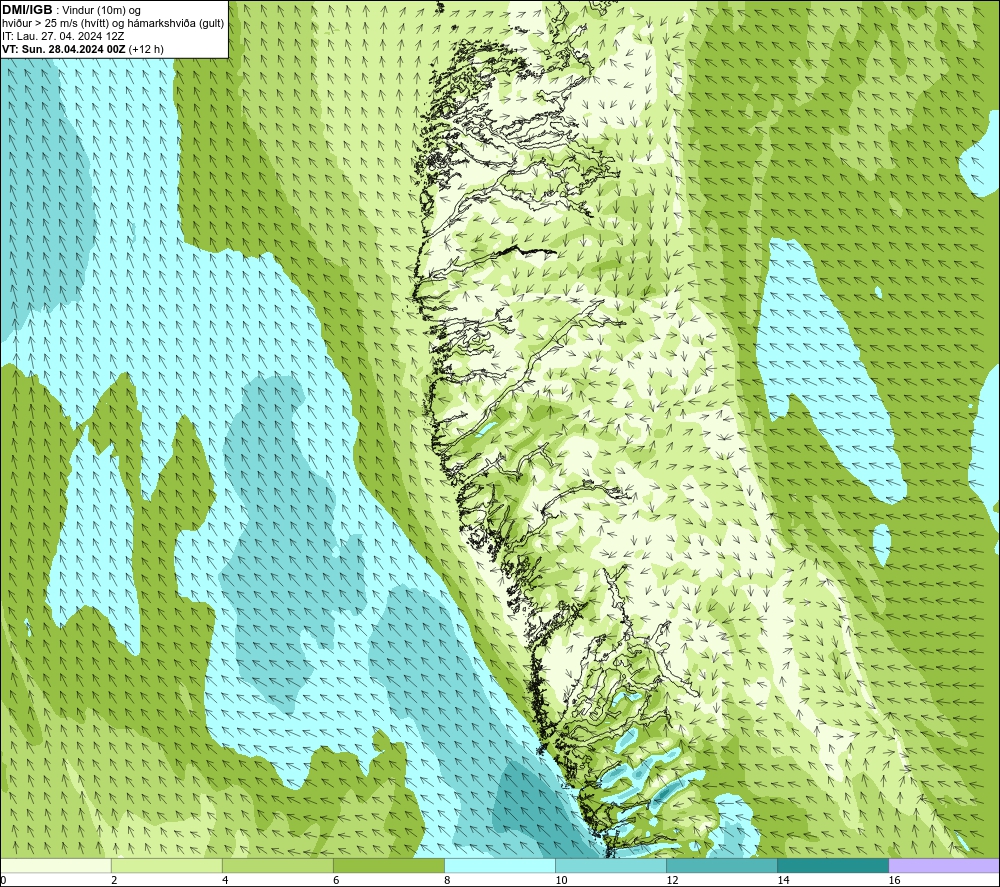Click the '(+12 h)' forecast offset text
This screenshot has height=887, width=1000.
coord(146,49)
